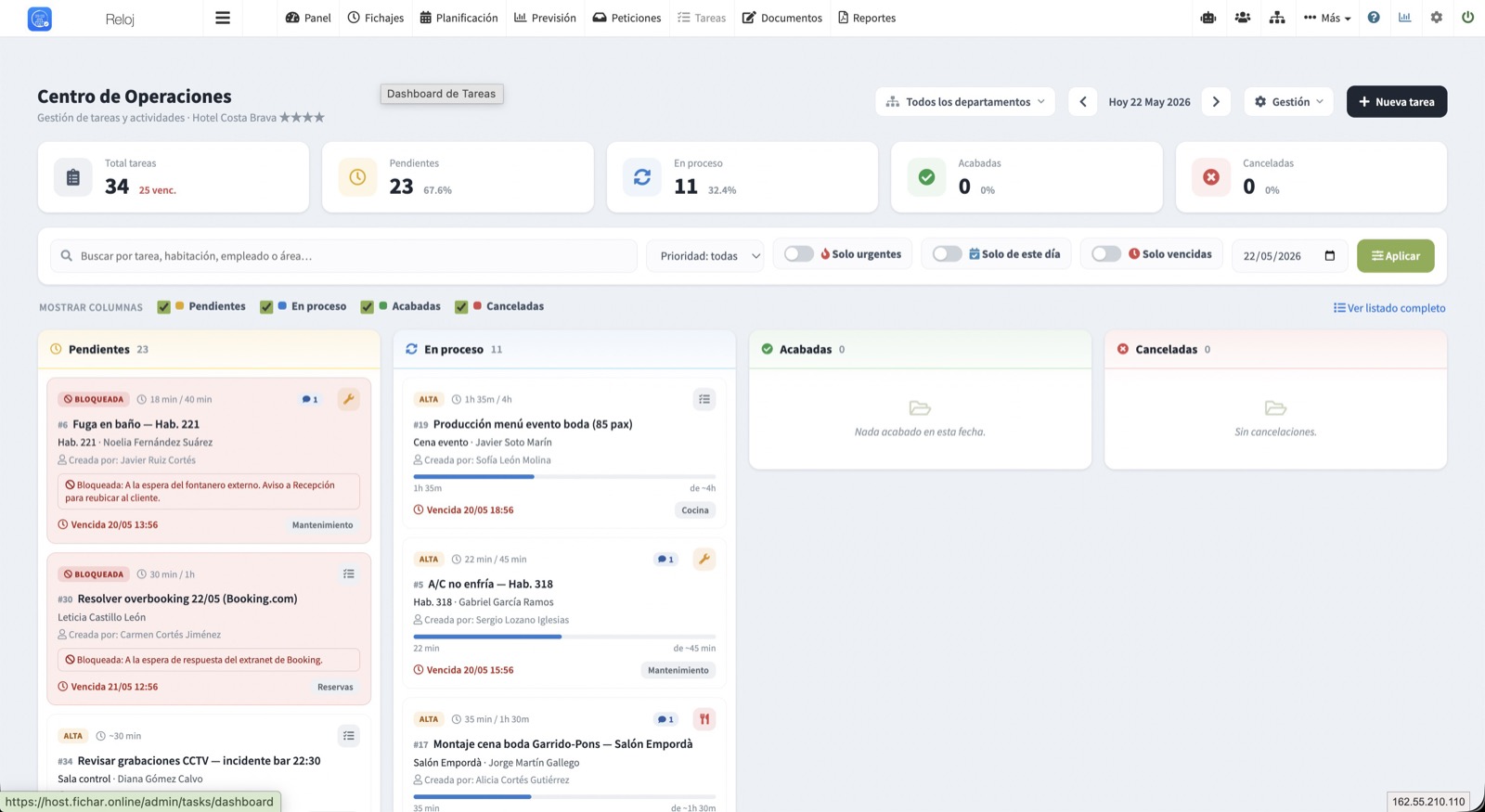Open the organization chart icon
The image size is (1485, 812).
(1277, 18)
